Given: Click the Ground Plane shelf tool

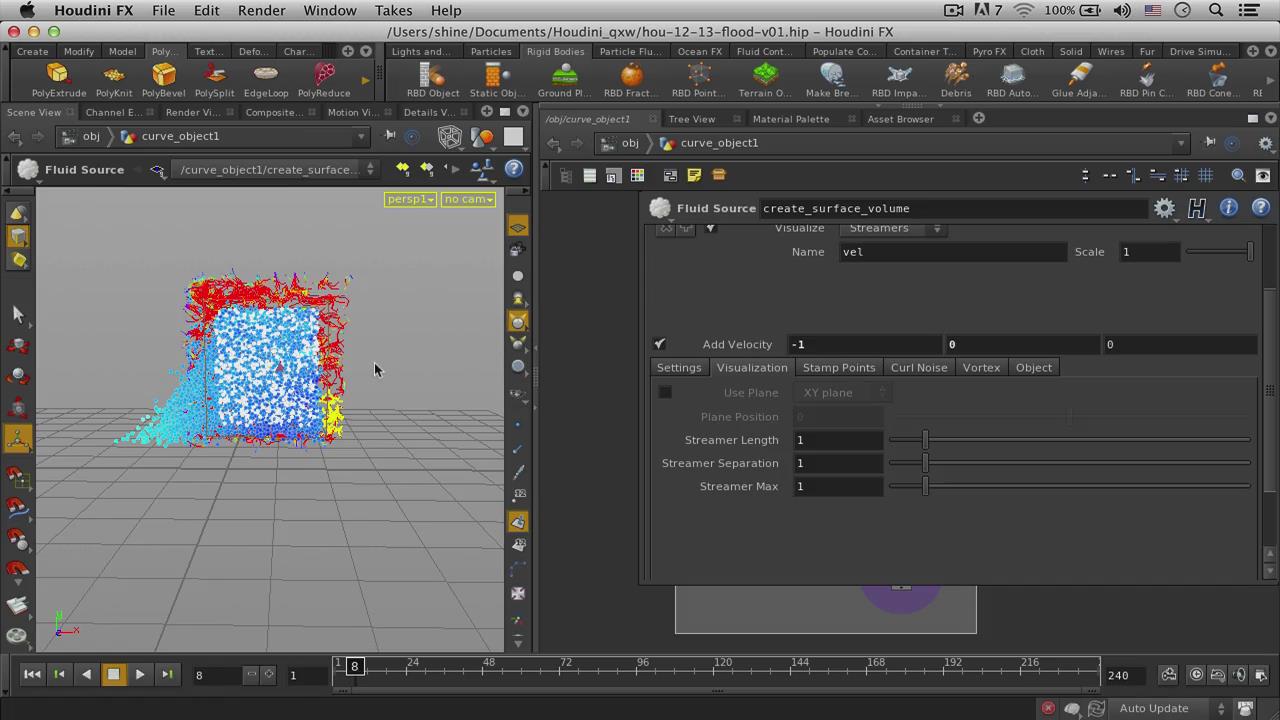Looking at the screenshot, I should [x=566, y=80].
